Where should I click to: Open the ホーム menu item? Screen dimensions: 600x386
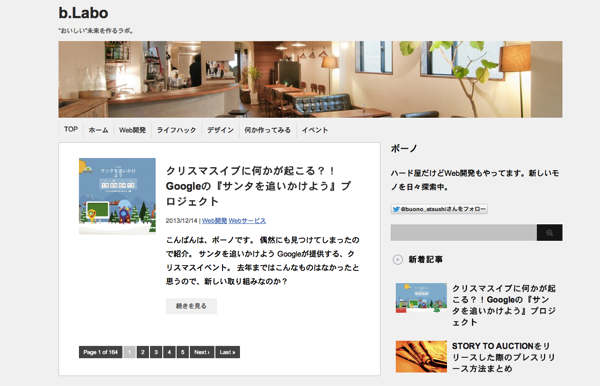tap(98, 130)
